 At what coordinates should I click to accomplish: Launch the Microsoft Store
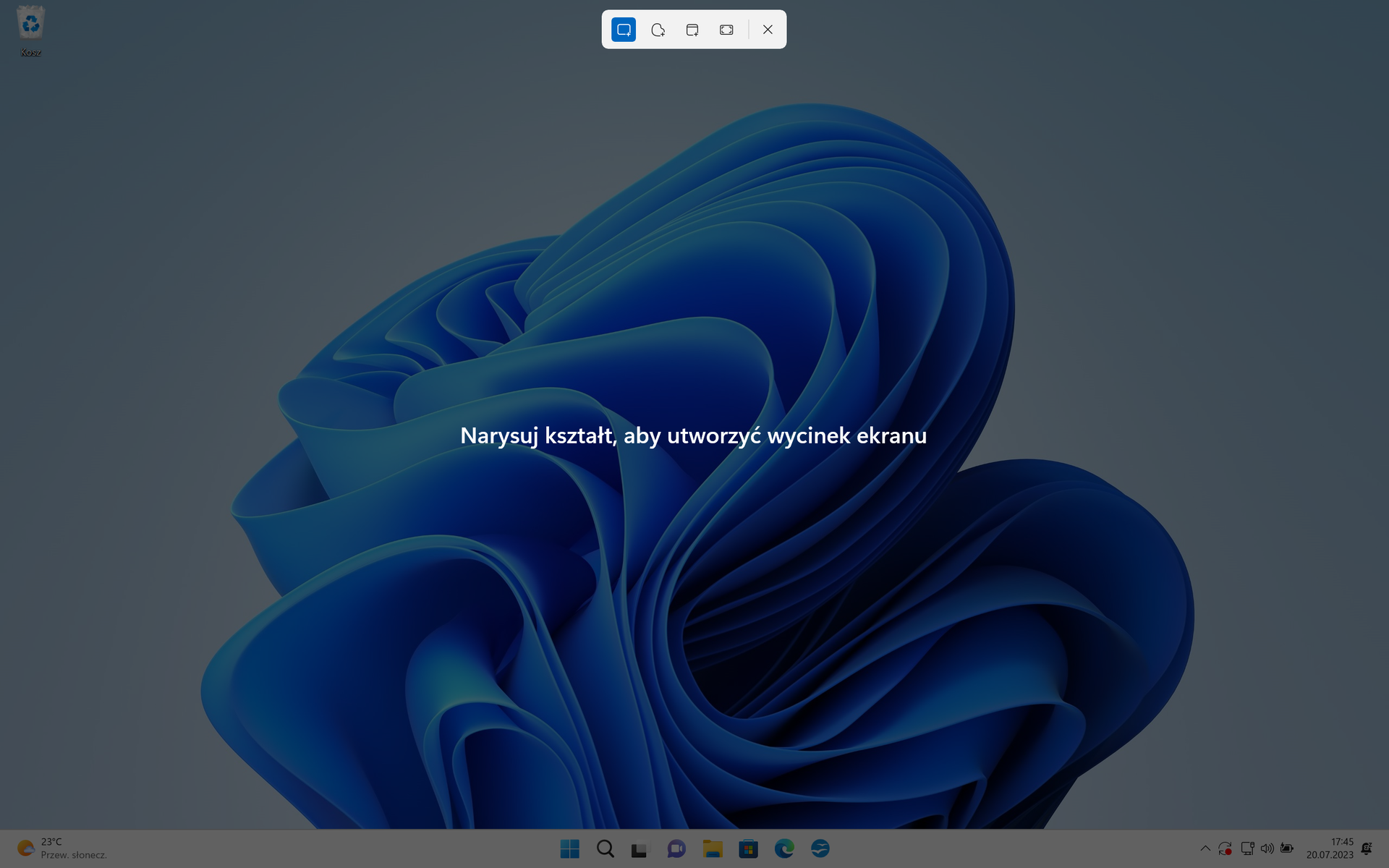click(x=749, y=848)
